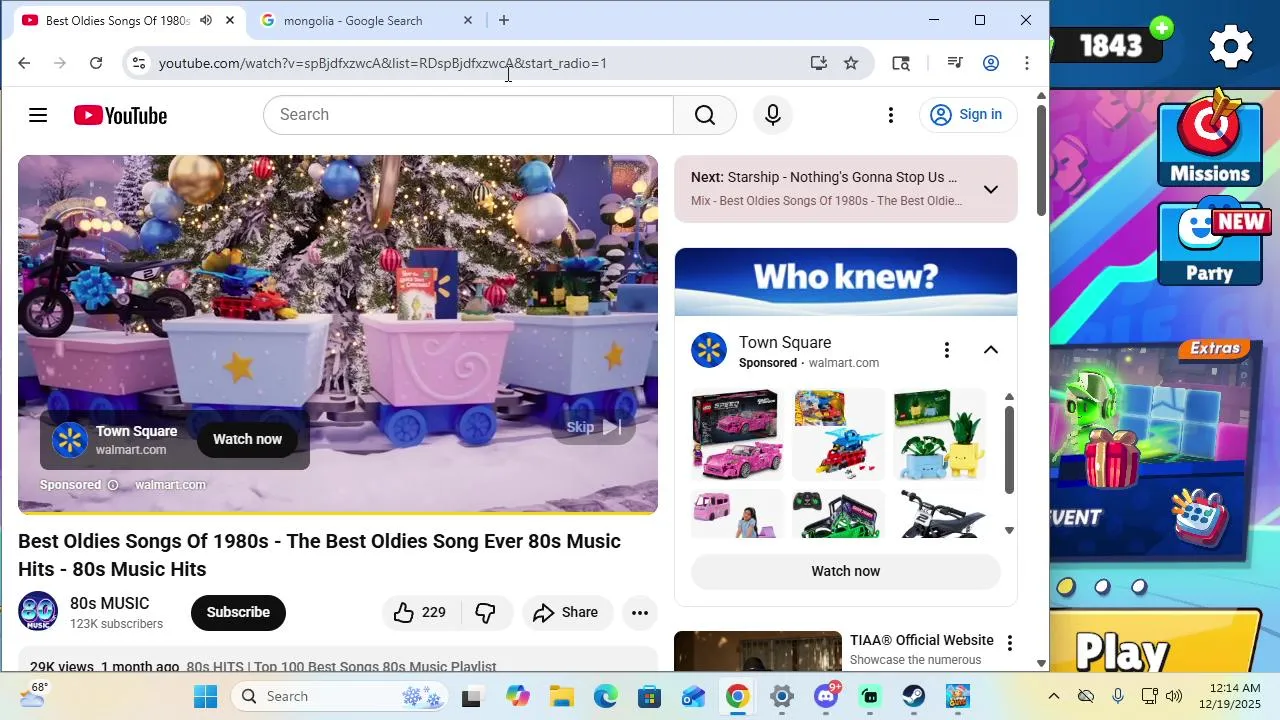Open Steam from the taskbar
This screenshot has height=720, width=1280.
[914, 696]
